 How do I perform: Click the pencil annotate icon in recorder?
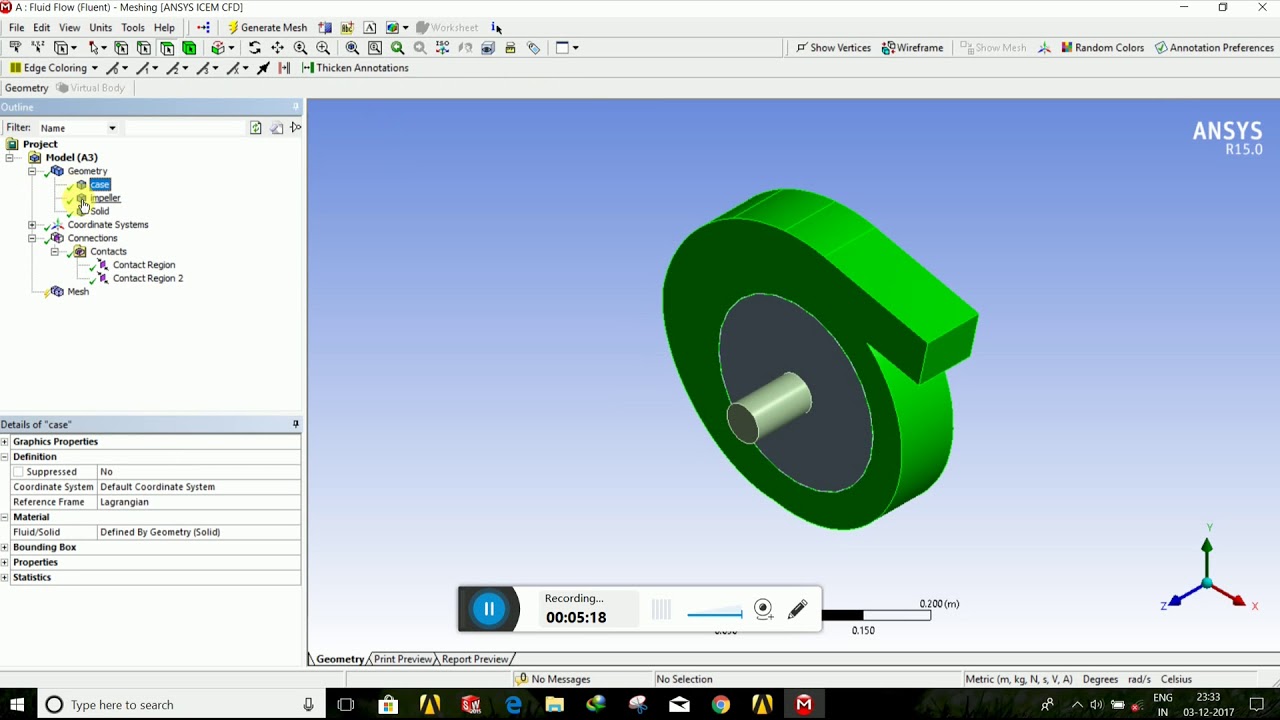797,609
